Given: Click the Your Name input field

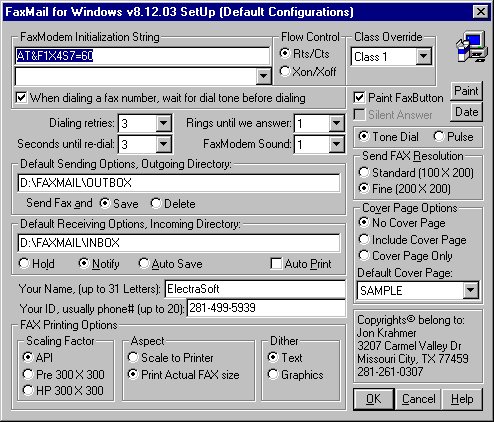Looking at the screenshot, I should click(255, 289).
